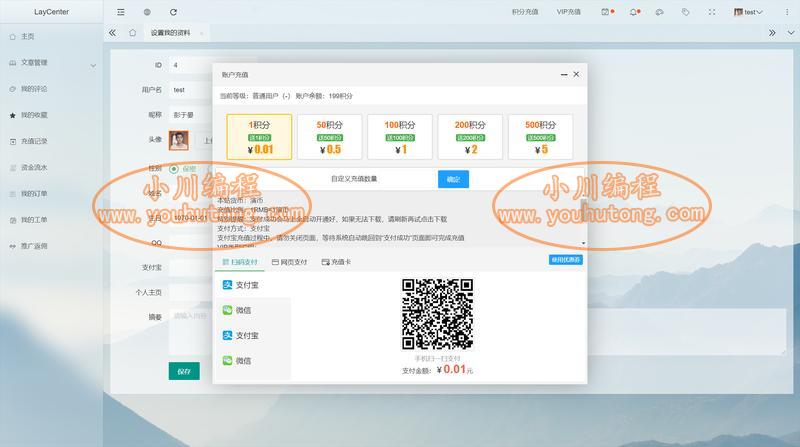Go to the home tab icon
Screen dimensions: 800x447
133,33
